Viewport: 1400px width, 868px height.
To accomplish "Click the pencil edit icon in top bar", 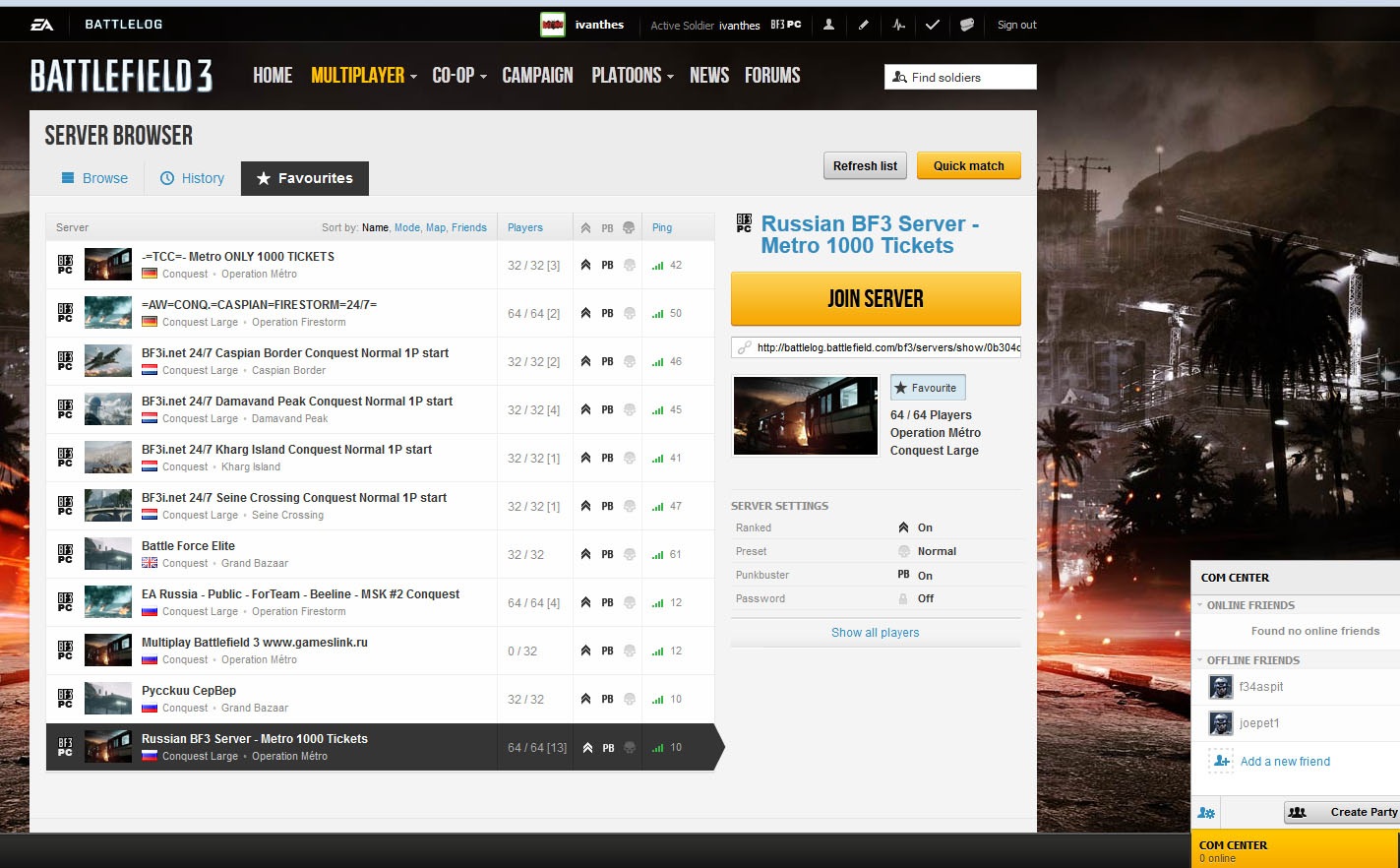I will (x=863, y=25).
